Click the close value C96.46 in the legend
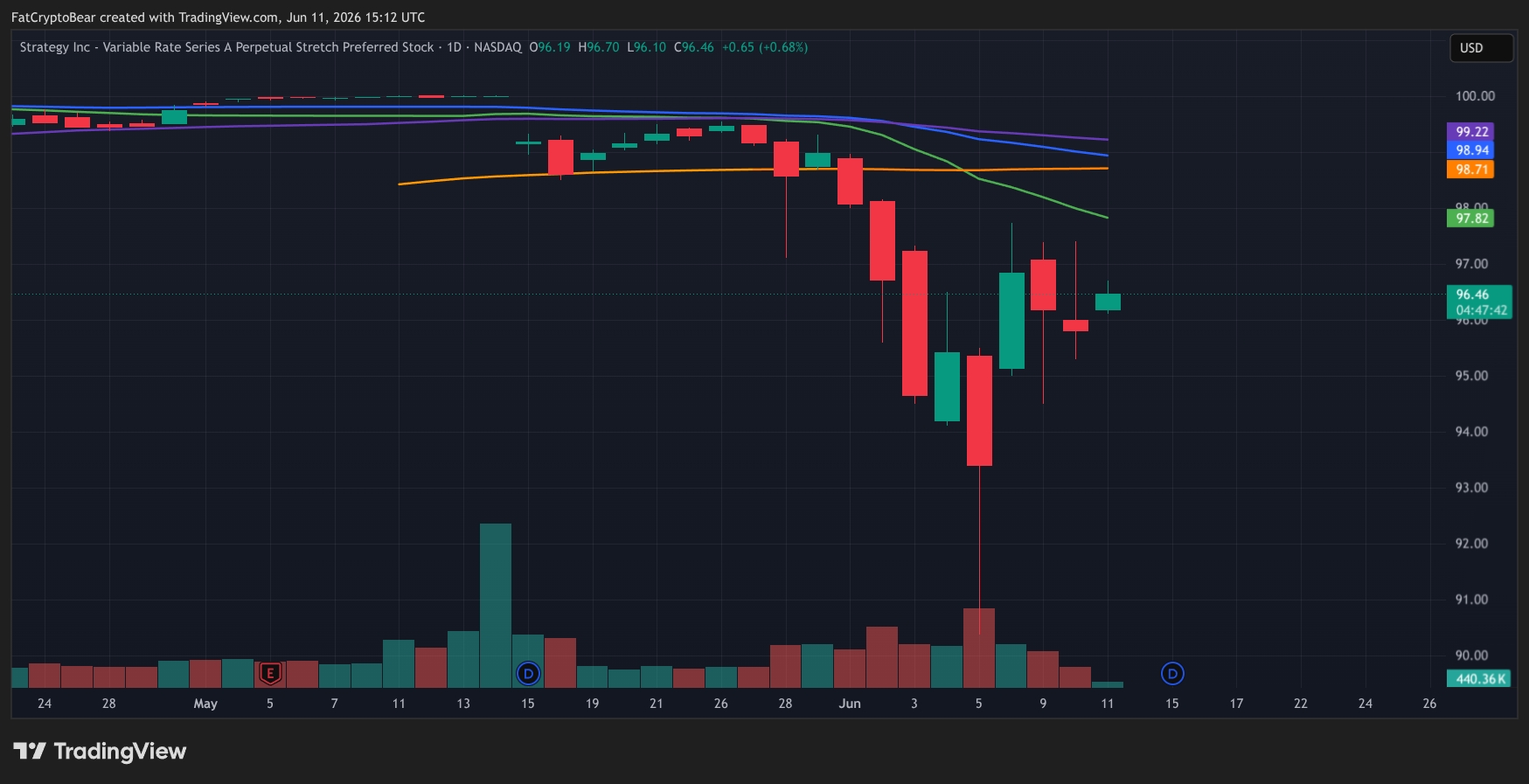1529x784 pixels. 694,47
